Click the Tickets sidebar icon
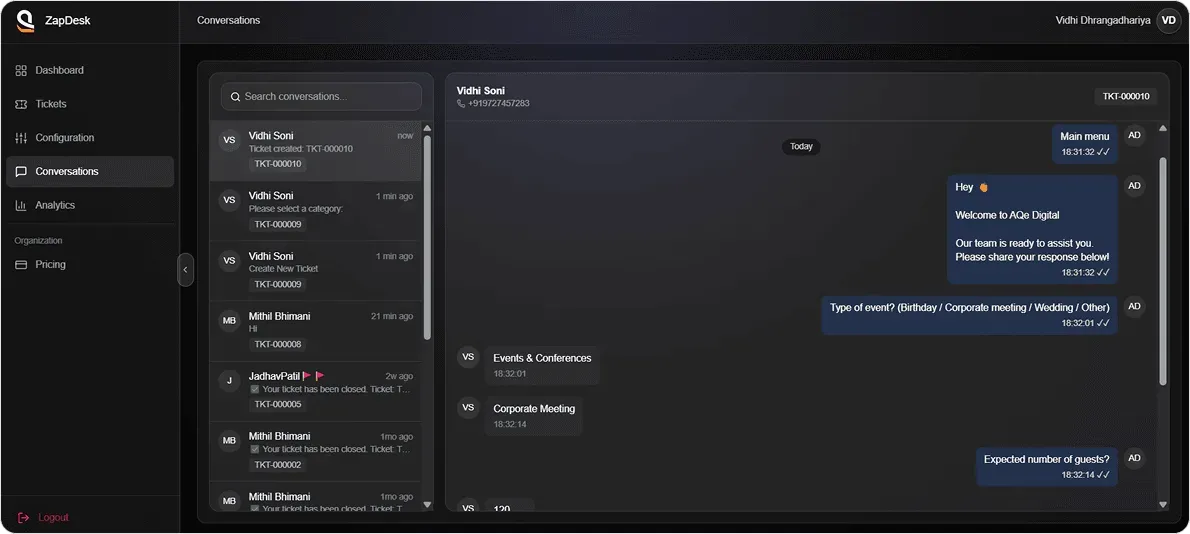1190x534 pixels. [x=21, y=104]
